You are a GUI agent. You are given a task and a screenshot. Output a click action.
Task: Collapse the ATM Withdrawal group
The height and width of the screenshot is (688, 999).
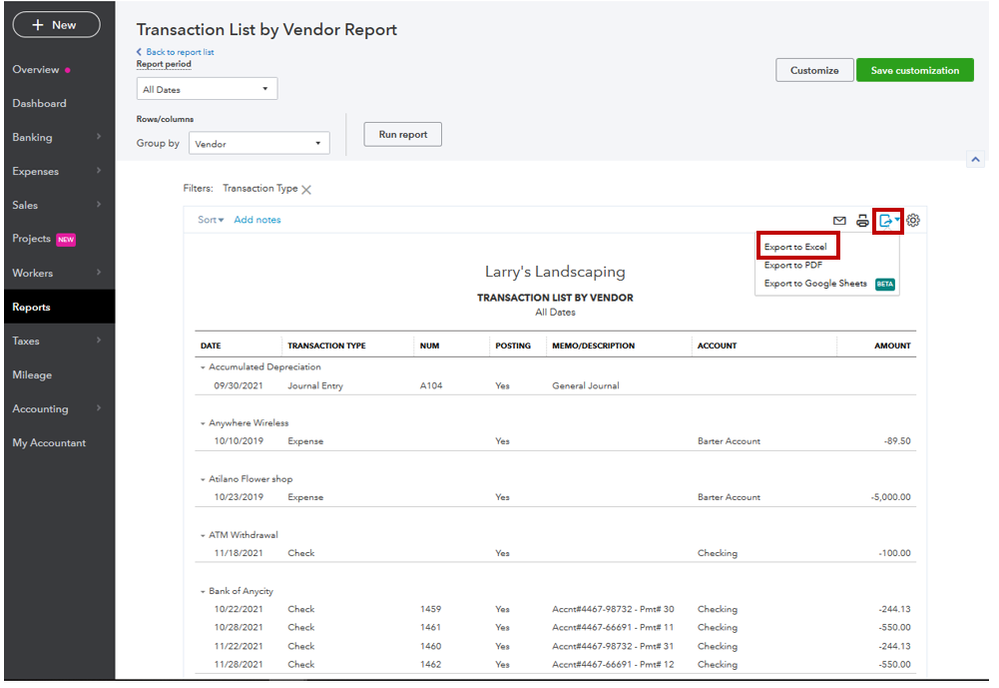click(203, 536)
